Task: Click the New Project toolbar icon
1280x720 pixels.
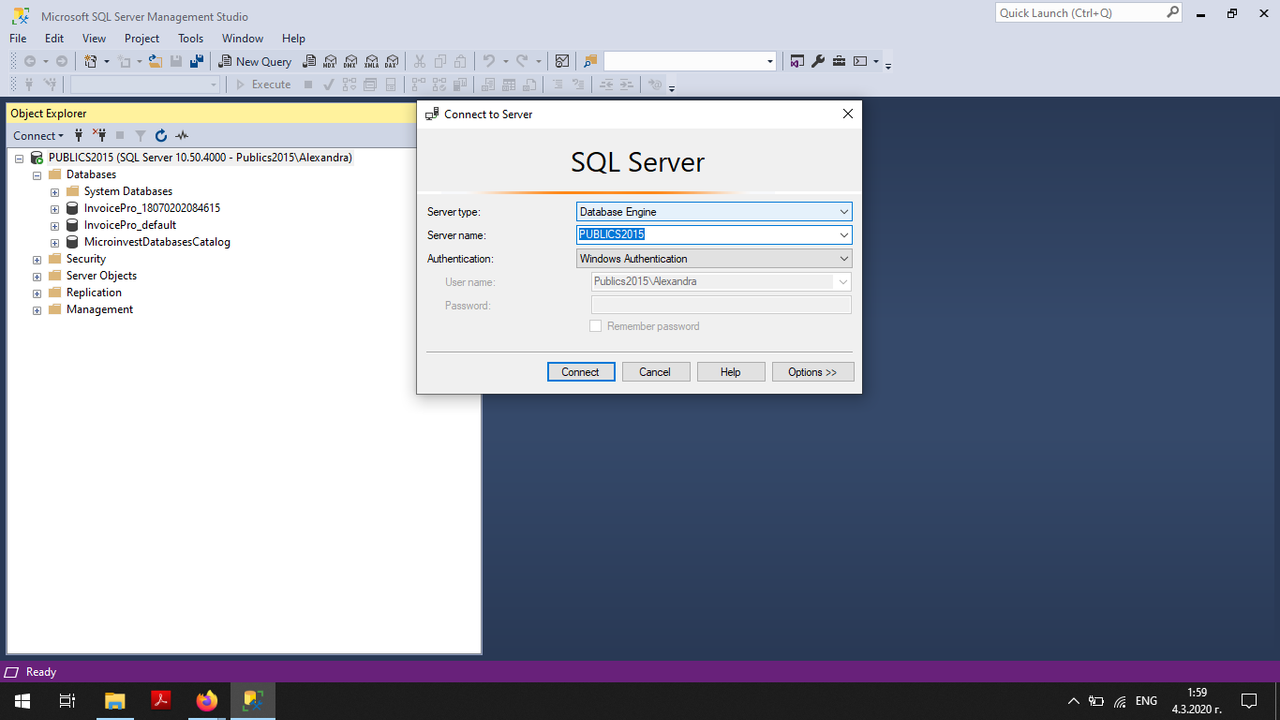Action: 90,61
